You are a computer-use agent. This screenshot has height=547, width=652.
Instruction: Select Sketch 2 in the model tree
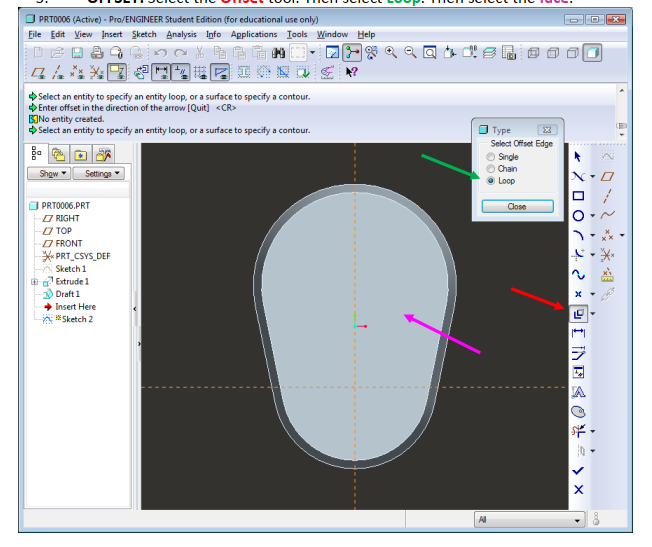76,319
